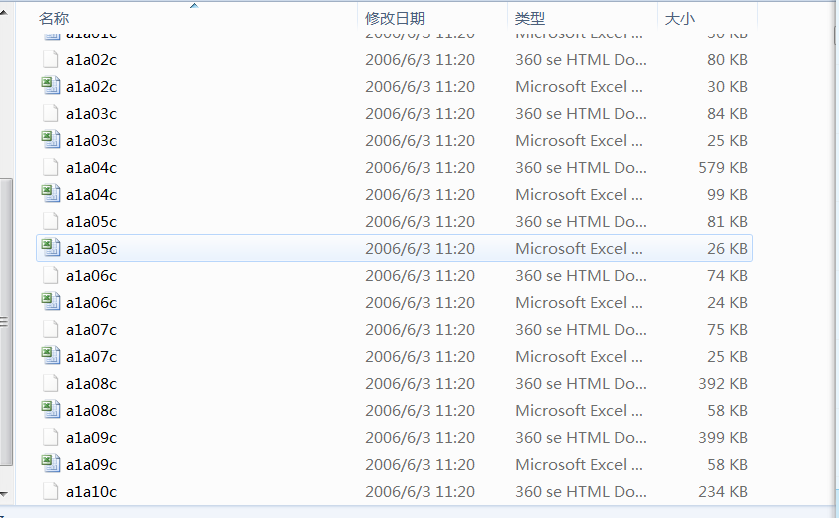Sort files by the 修改日期 column header
Viewport: 839px width, 518px height.
395,18
